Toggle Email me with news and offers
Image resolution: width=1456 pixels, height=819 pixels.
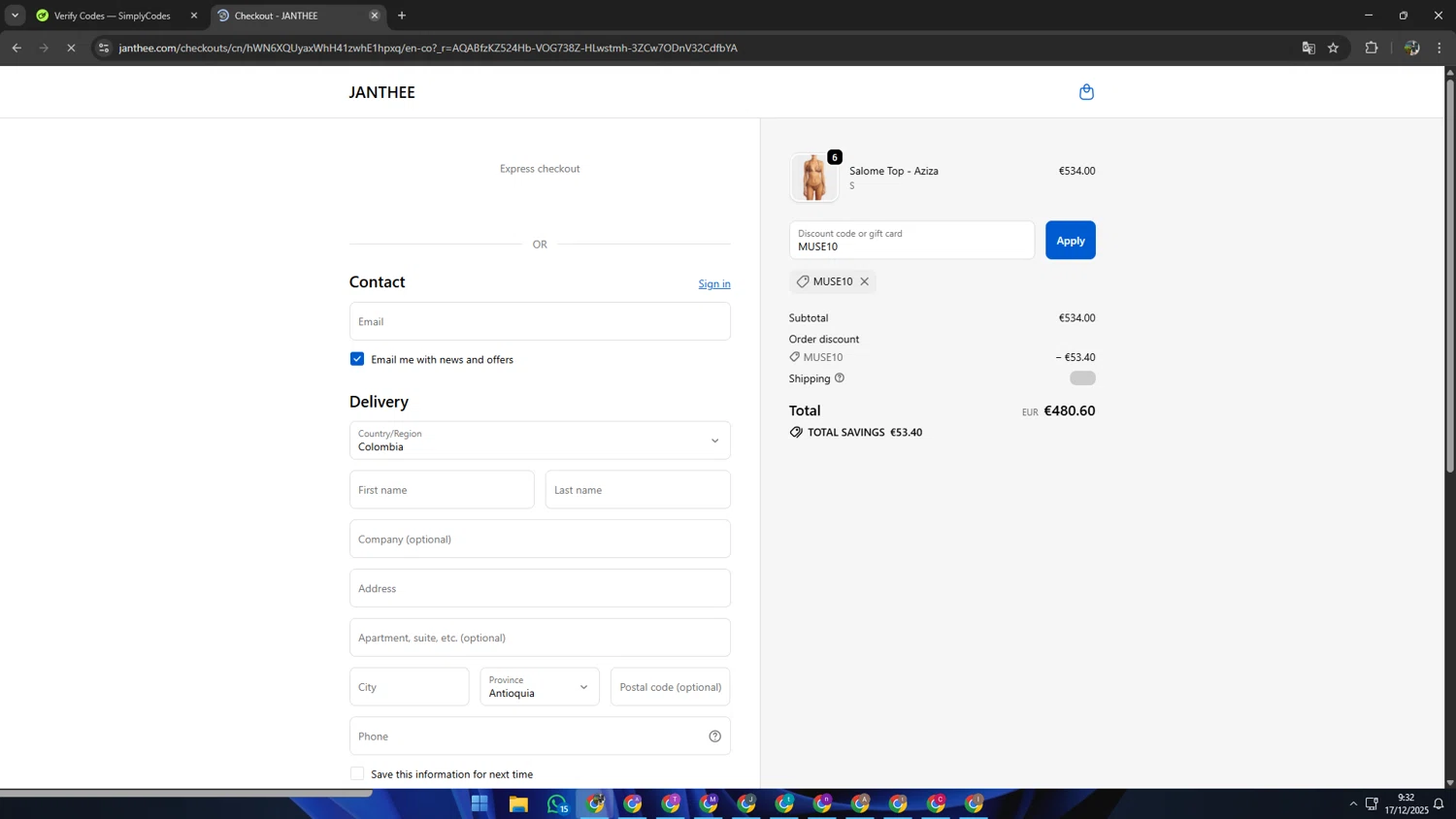point(357,359)
